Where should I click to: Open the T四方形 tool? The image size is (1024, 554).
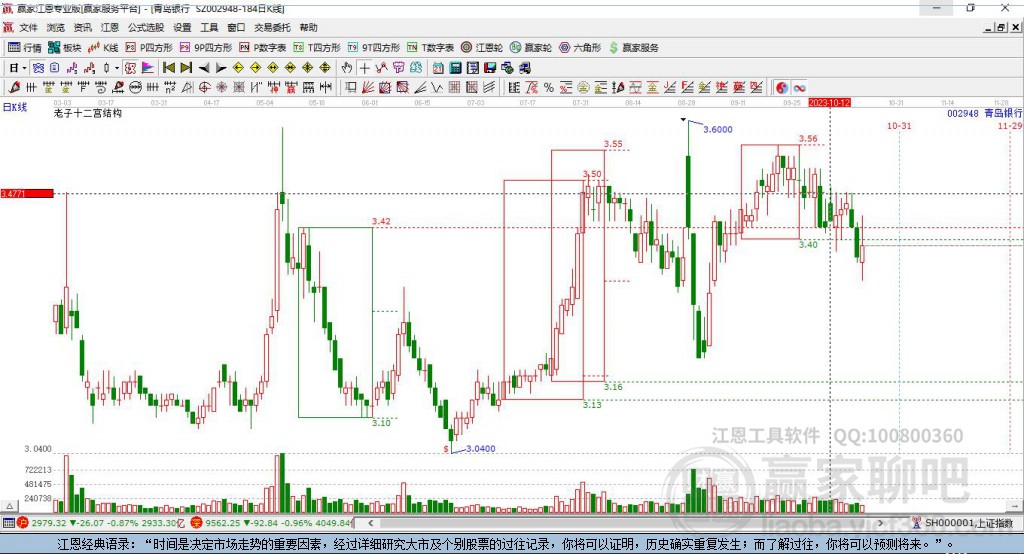coord(317,48)
